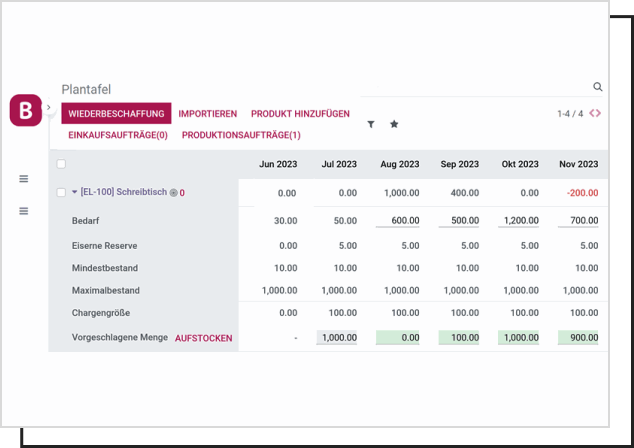Screen dimensions: 634x448
Task: Click the pink B app logo
Action: (x=25, y=110)
